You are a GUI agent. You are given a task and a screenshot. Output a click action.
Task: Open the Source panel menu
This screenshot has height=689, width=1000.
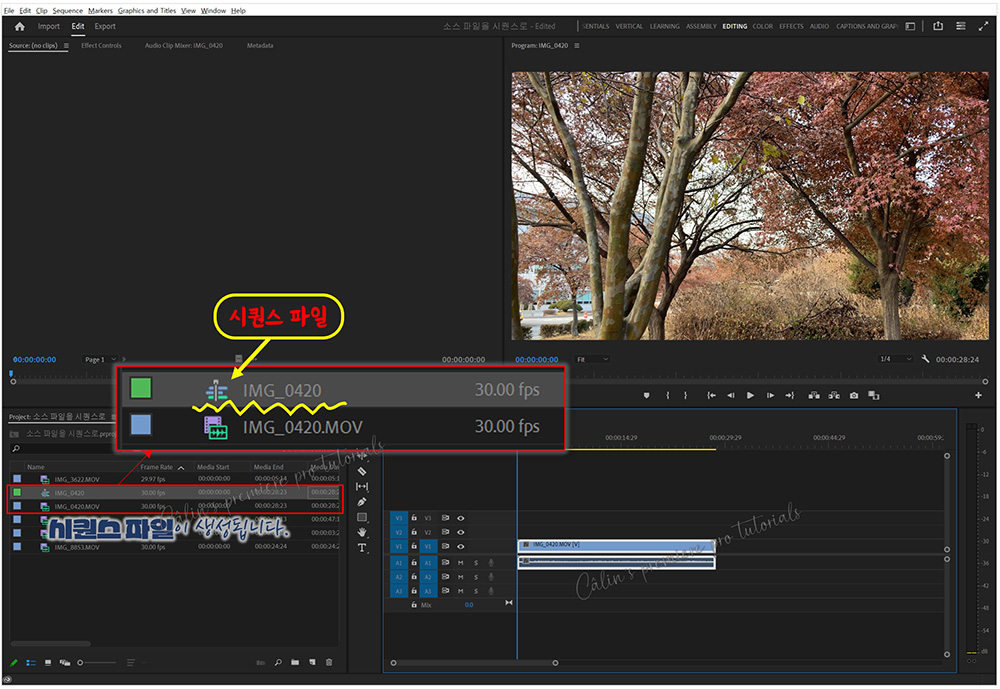tap(66, 45)
